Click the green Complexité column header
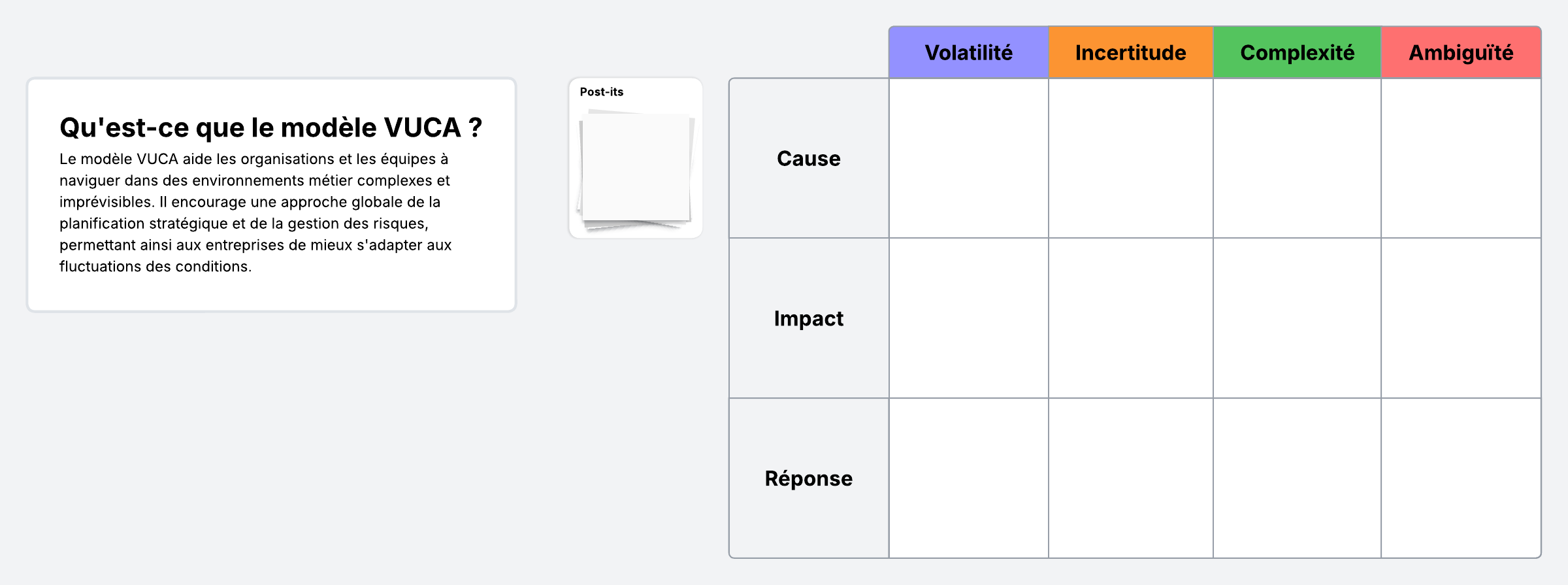Image resolution: width=1568 pixels, height=585 pixels. 1297,52
